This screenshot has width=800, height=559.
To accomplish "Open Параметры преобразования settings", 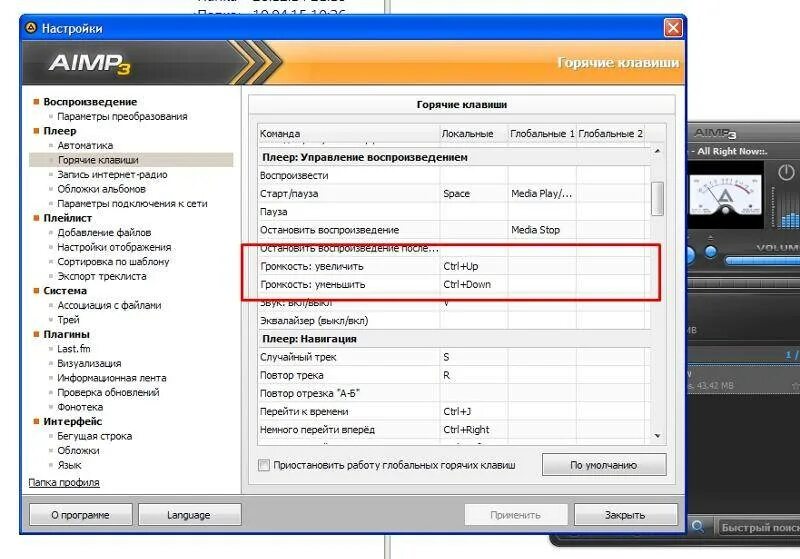I will coord(122,116).
